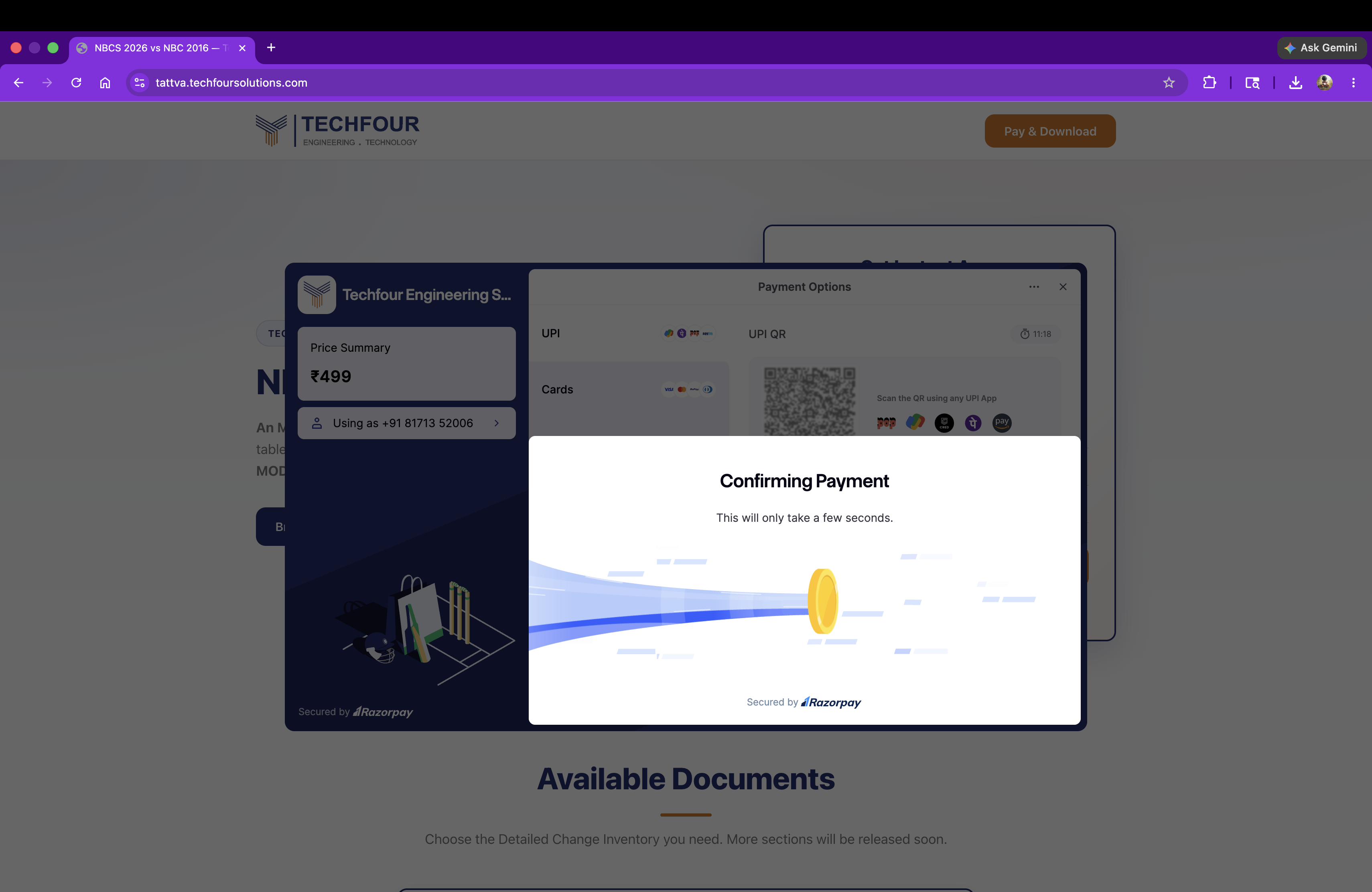Click the QR timer 11:18 badge
Image resolution: width=1372 pixels, height=892 pixels.
1035,334
